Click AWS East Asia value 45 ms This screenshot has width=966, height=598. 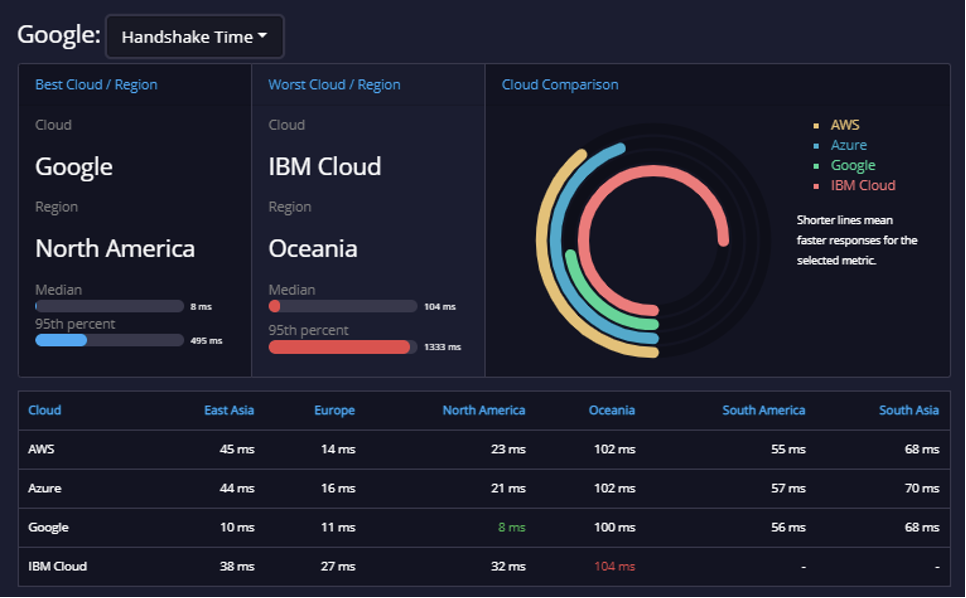pyautogui.click(x=237, y=450)
